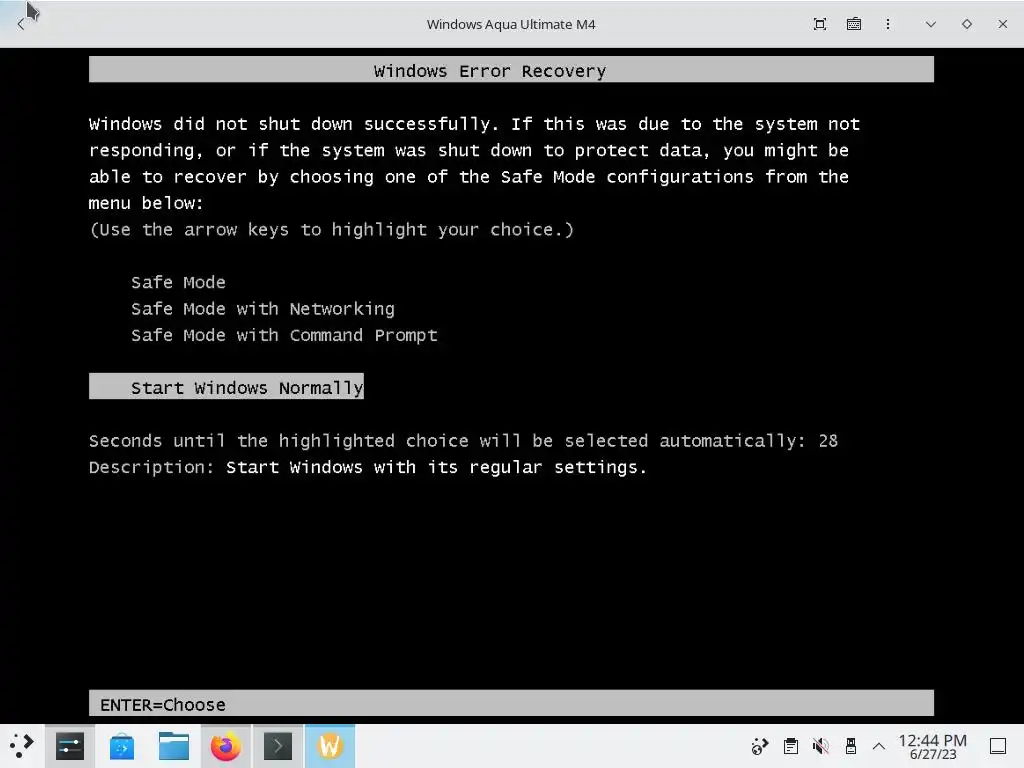The width and height of the screenshot is (1024, 768).
Task: Open System Settings from the taskbar
Action: point(70,746)
